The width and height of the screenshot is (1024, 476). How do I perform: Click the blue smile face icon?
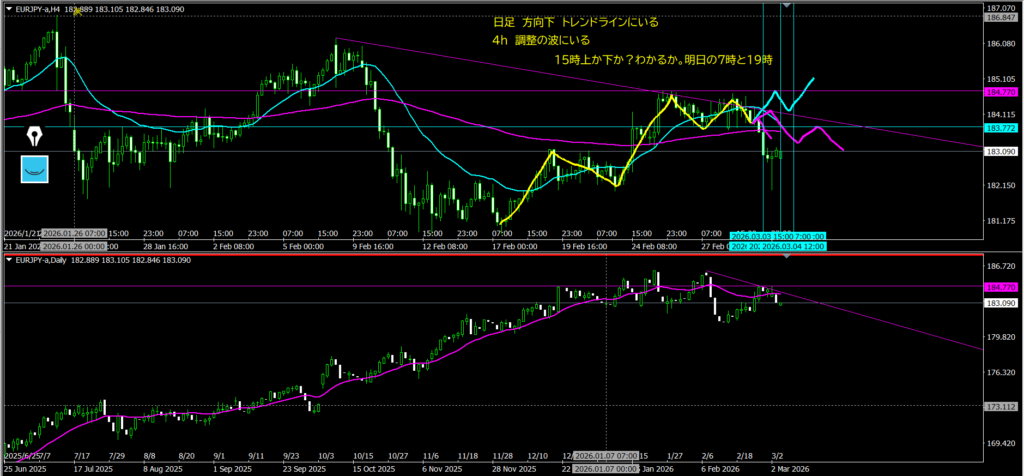click(x=36, y=170)
